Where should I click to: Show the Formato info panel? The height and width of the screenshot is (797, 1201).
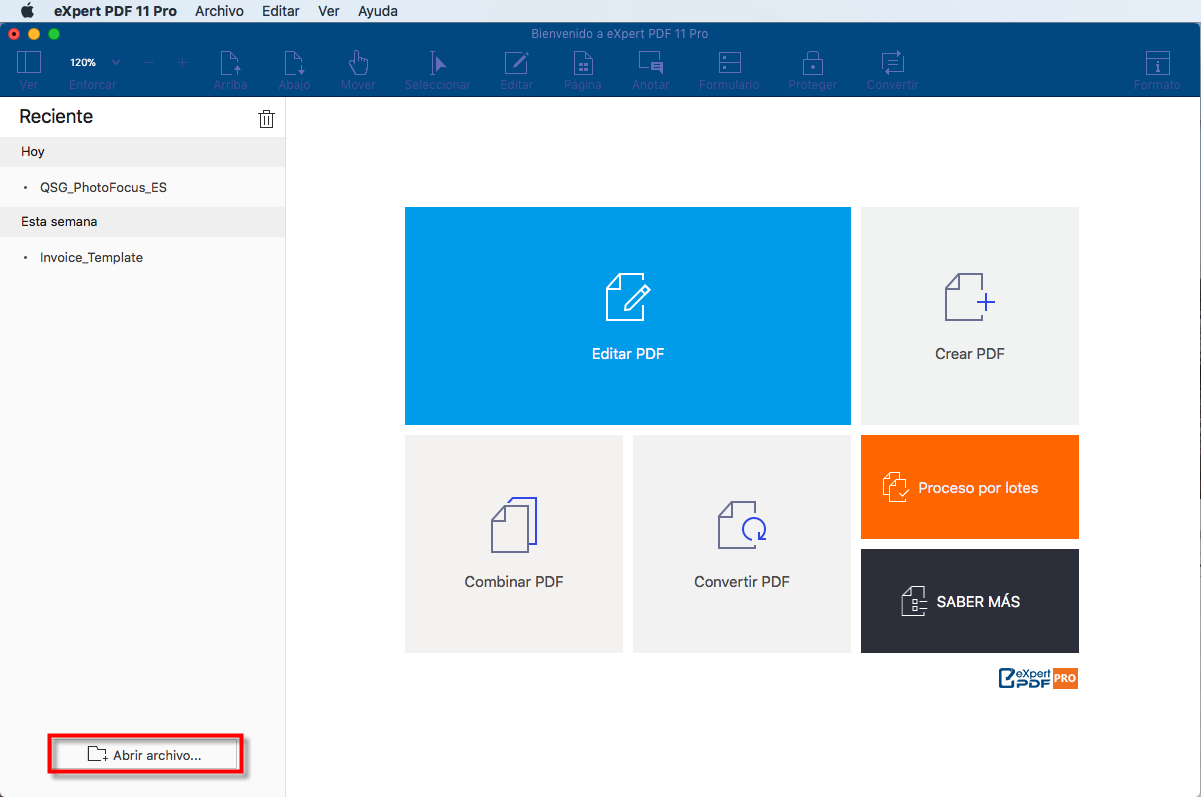(x=1157, y=63)
